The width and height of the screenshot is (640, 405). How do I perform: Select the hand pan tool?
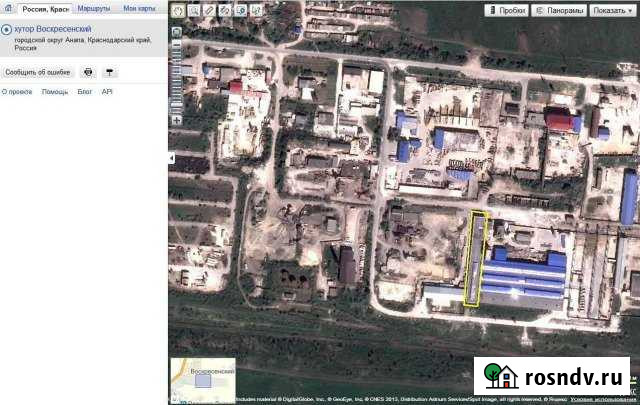177,10
